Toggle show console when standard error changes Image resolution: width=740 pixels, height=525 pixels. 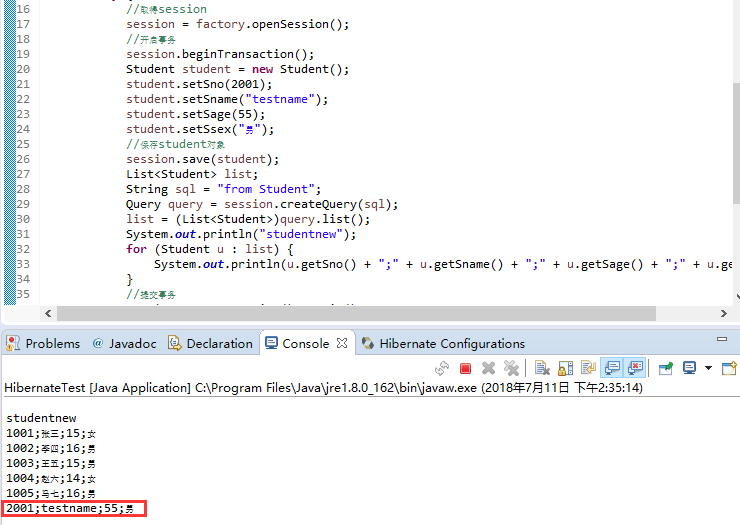point(634,368)
